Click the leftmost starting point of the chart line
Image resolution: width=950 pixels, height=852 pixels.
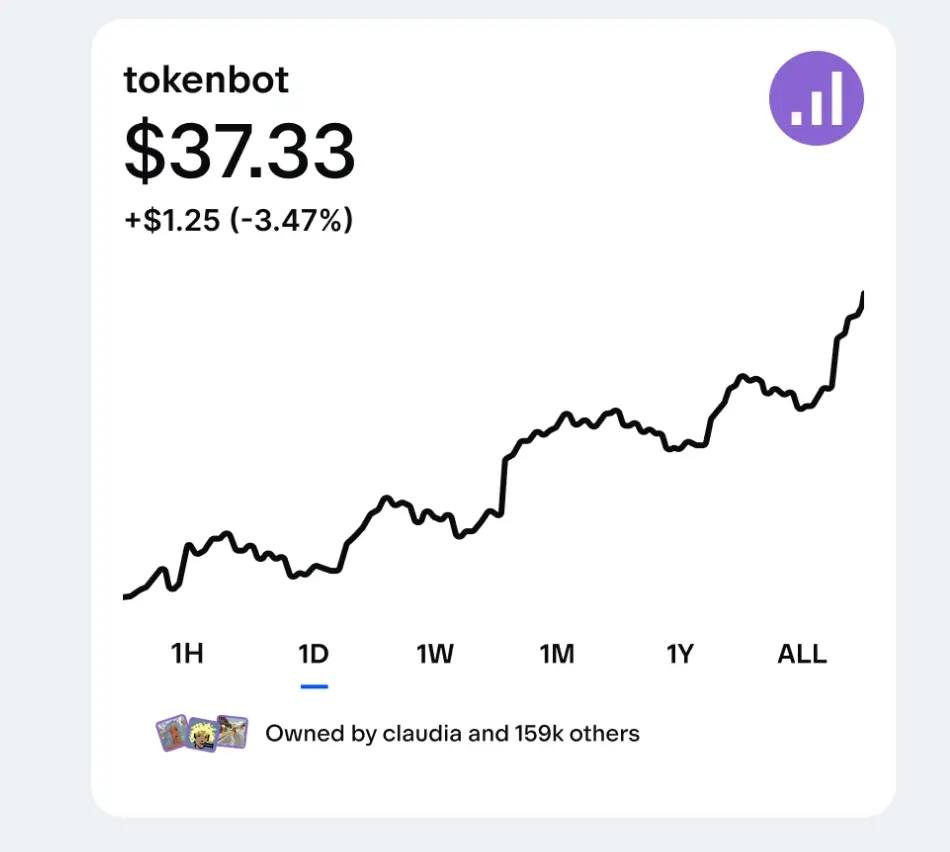(126, 597)
